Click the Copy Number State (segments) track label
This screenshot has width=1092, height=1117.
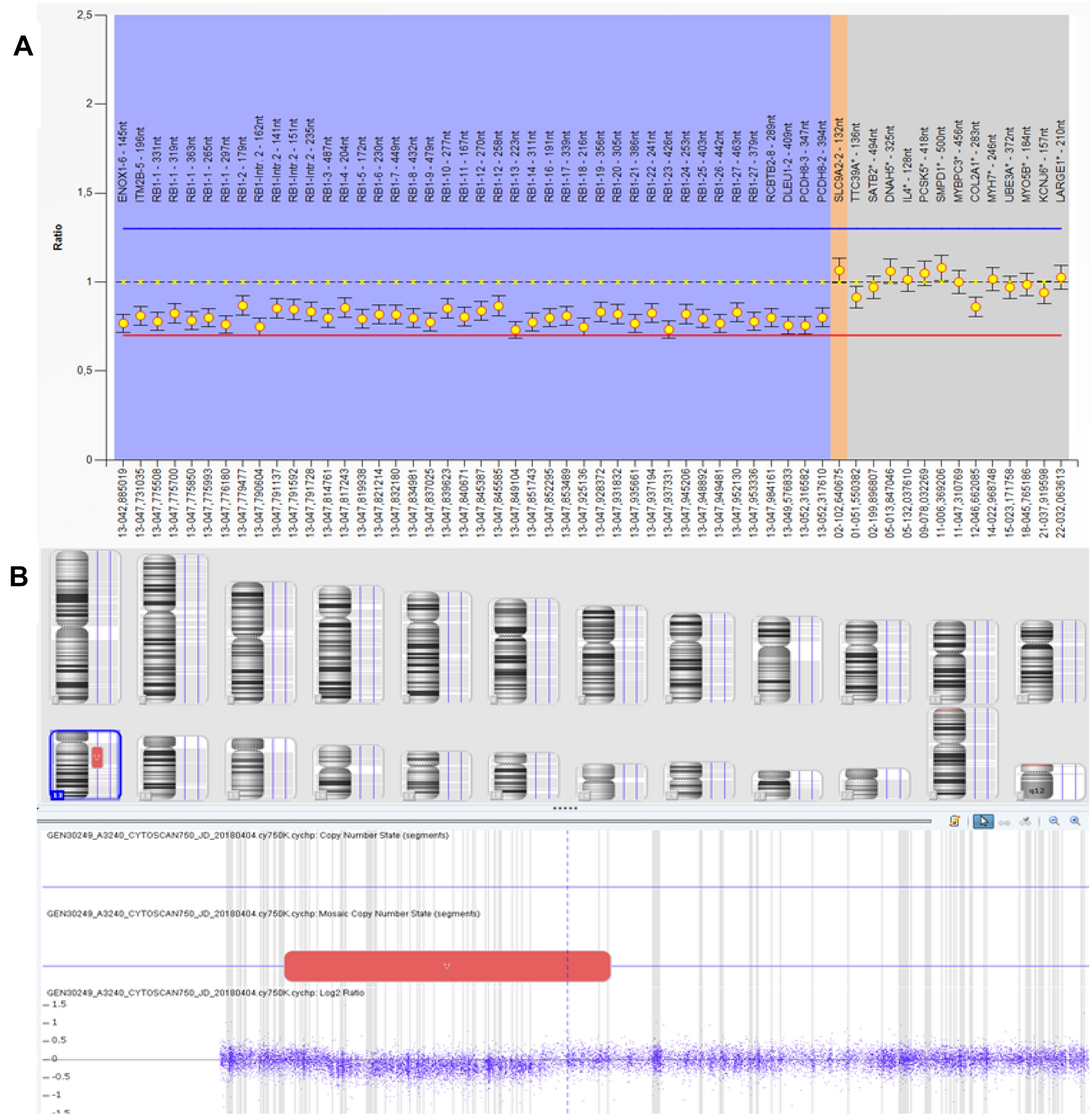248,836
